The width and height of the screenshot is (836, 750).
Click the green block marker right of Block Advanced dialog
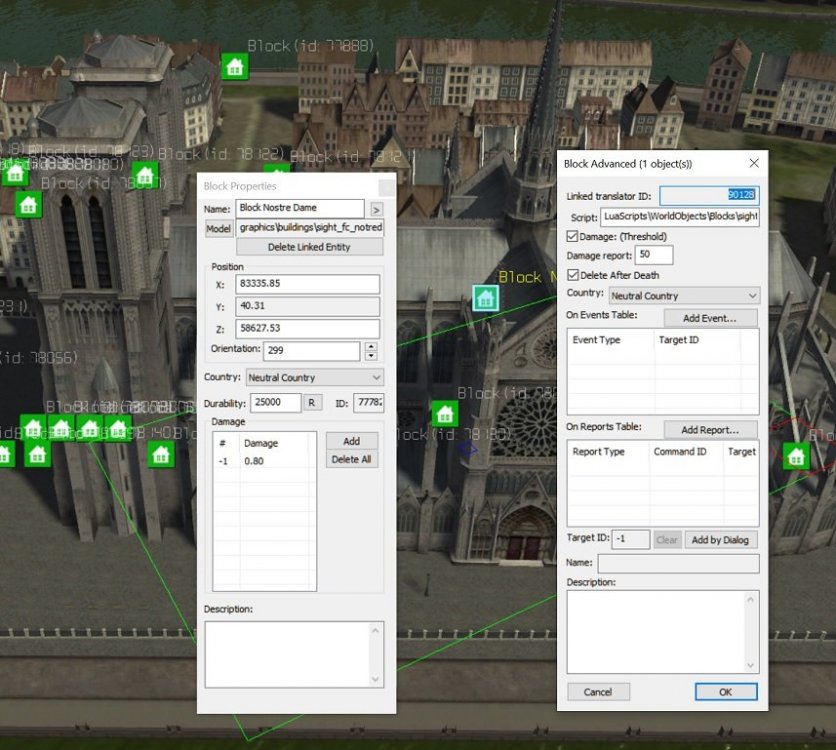796,456
